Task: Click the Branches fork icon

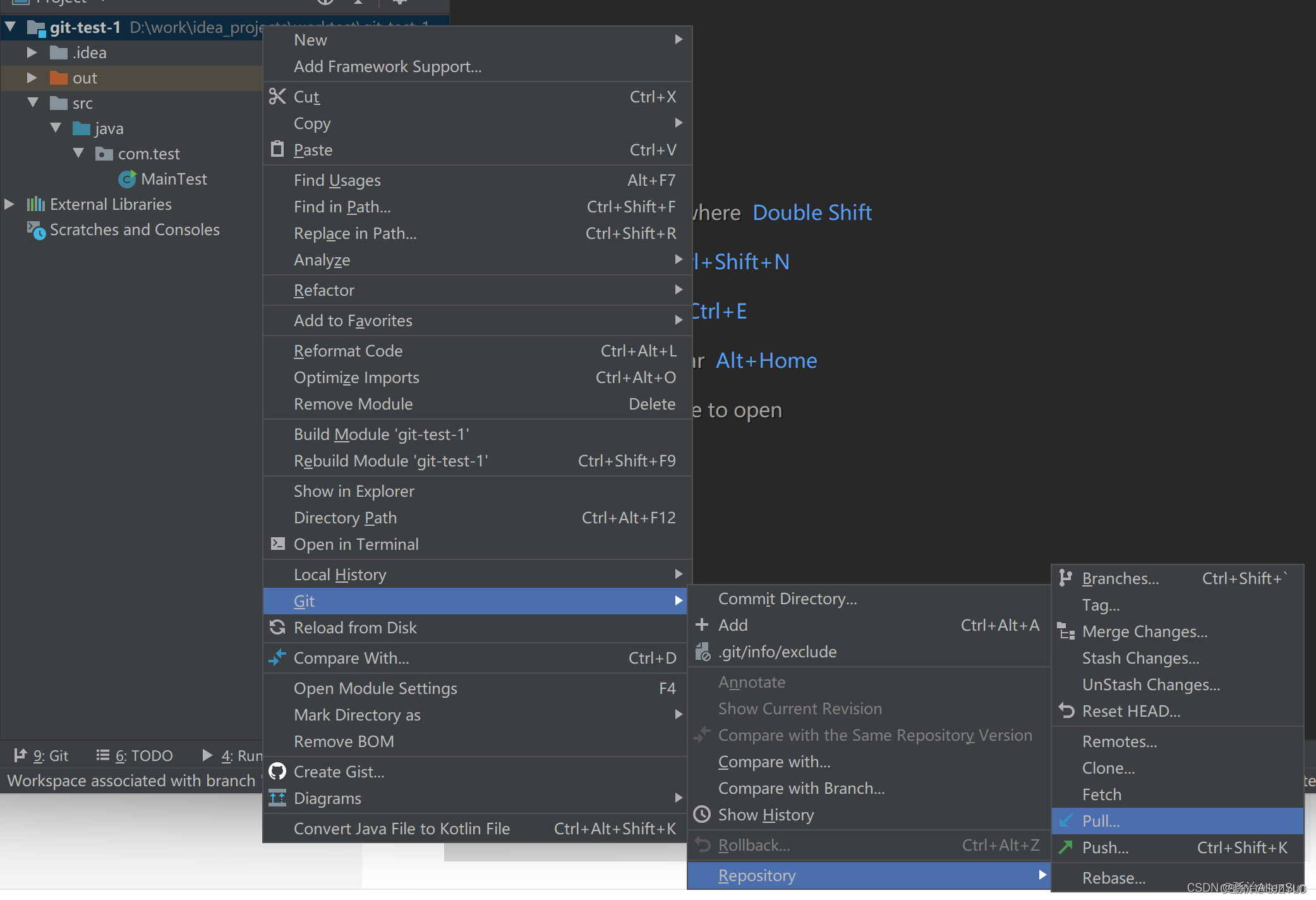Action: click(x=1066, y=578)
